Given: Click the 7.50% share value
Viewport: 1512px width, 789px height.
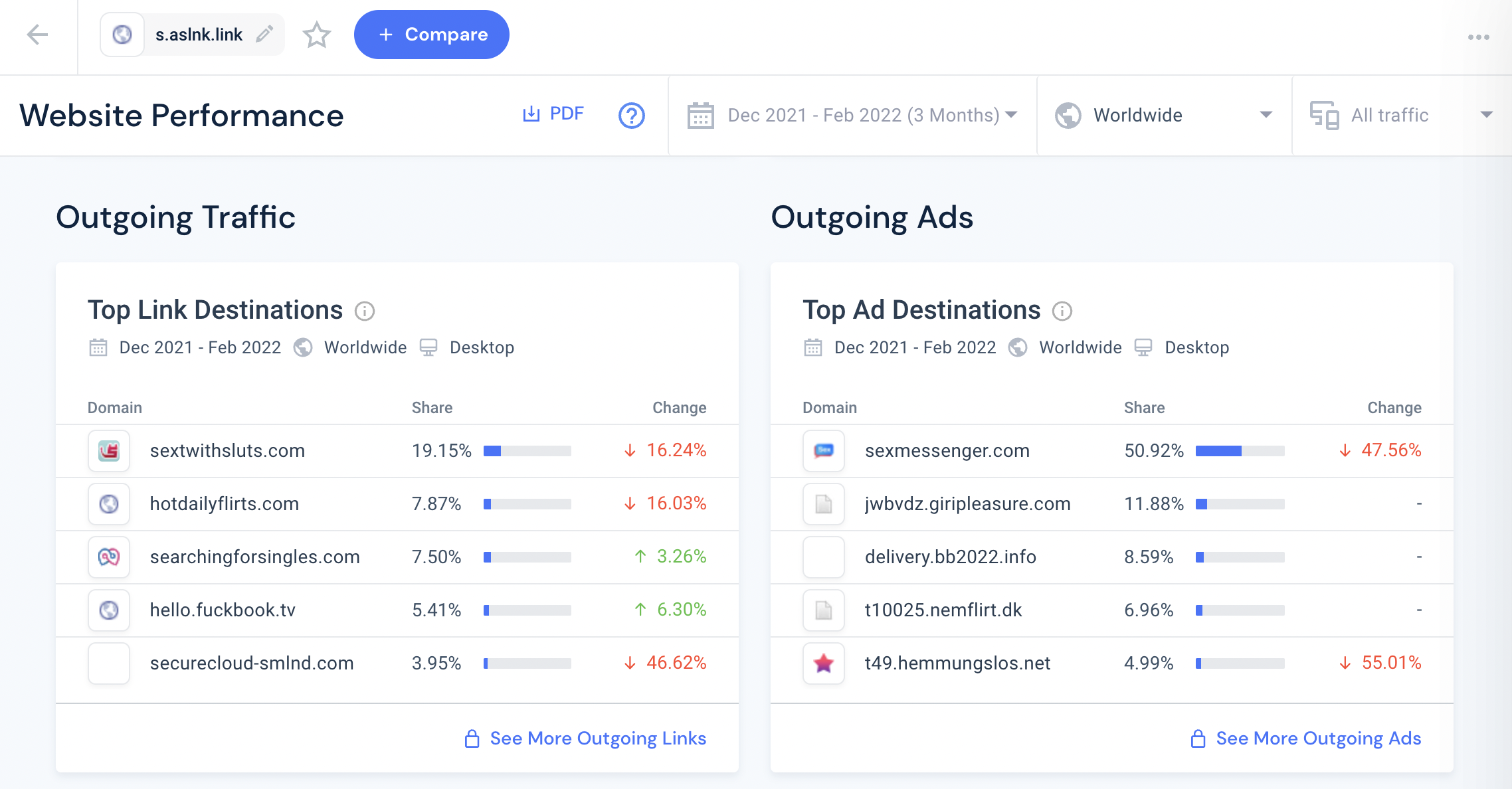Looking at the screenshot, I should (x=436, y=557).
